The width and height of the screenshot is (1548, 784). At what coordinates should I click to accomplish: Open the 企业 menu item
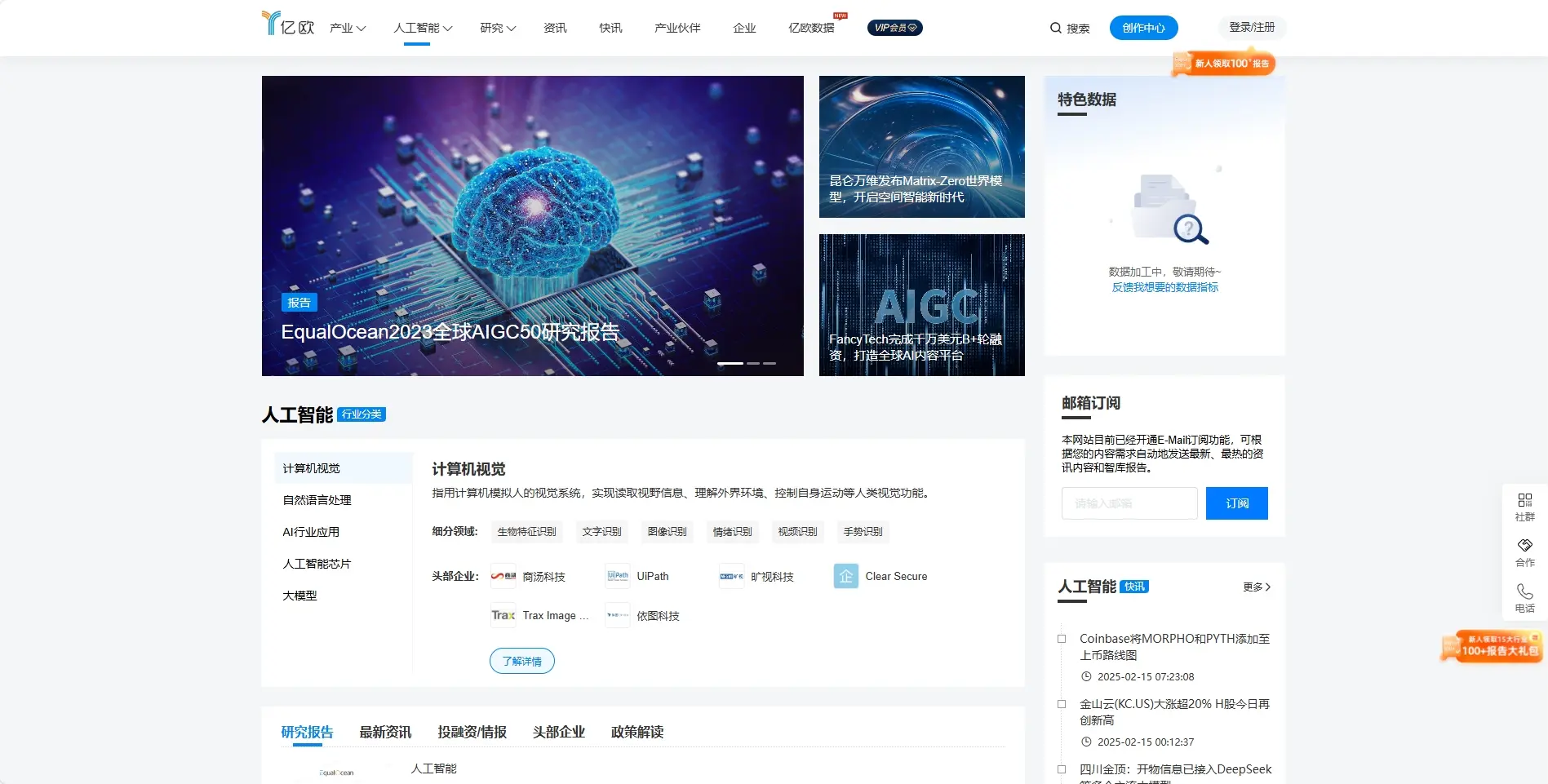pos(744,28)
